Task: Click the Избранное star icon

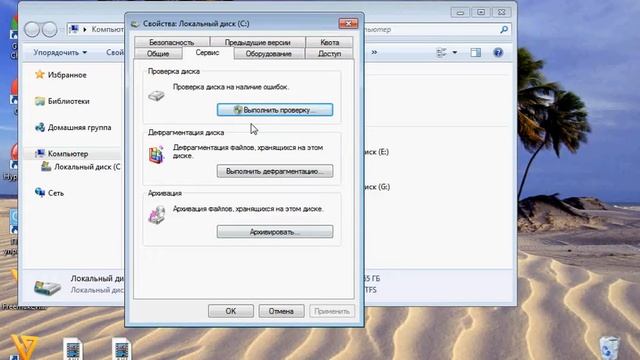Action: [x=40, y=74]
